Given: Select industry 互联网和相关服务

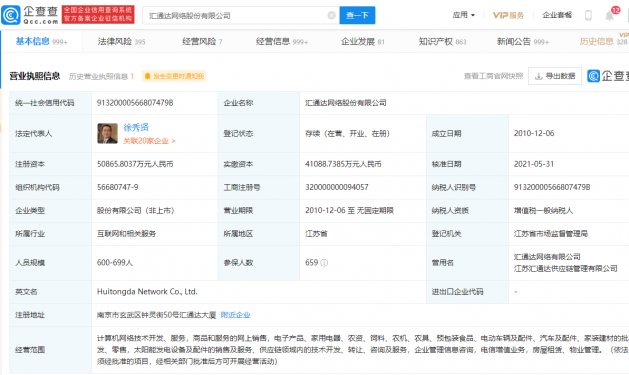Looking at the screenshot, I should coord(126,234).
